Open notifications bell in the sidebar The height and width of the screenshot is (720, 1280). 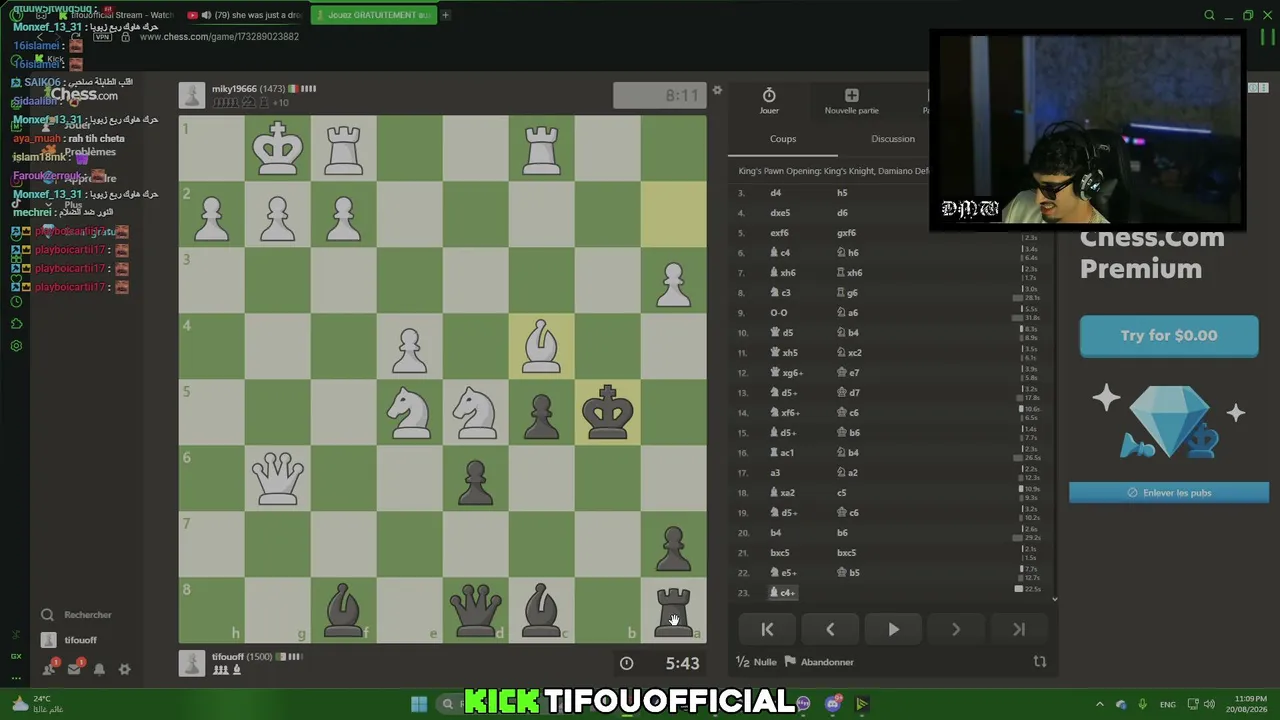tap(99, 669)
